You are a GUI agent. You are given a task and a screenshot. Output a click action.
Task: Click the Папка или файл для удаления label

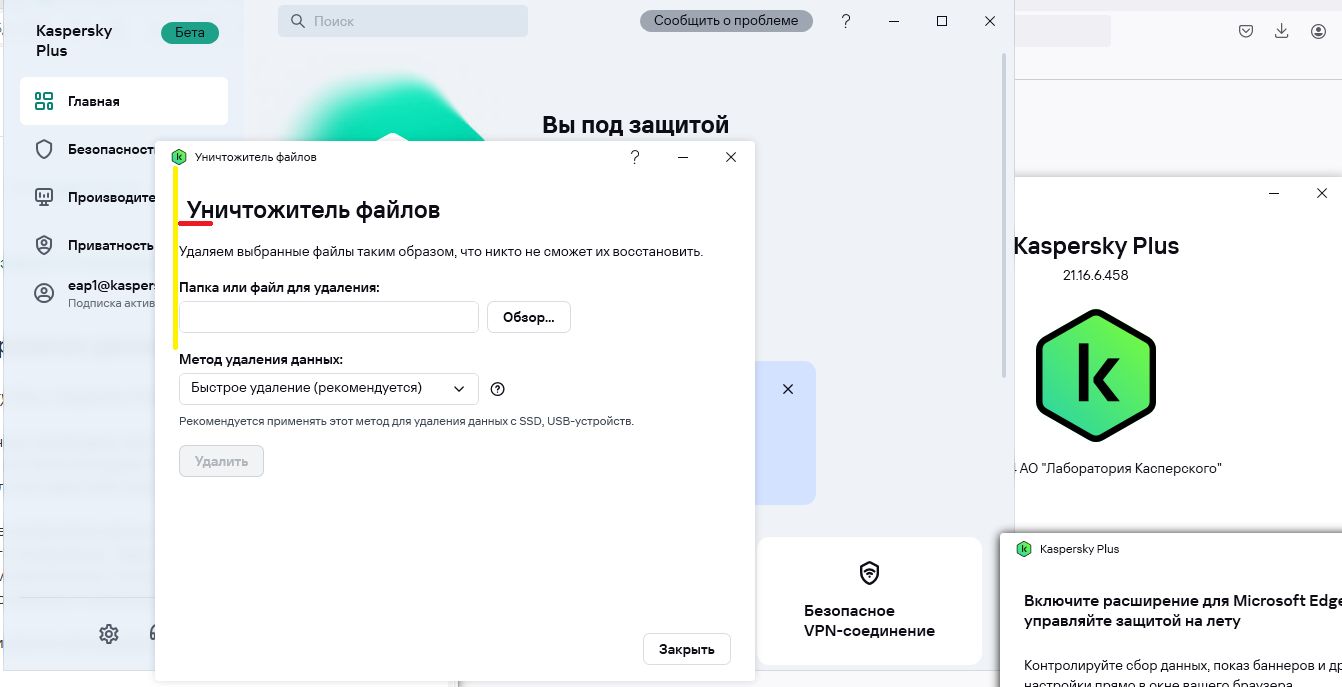coord(279,287)
